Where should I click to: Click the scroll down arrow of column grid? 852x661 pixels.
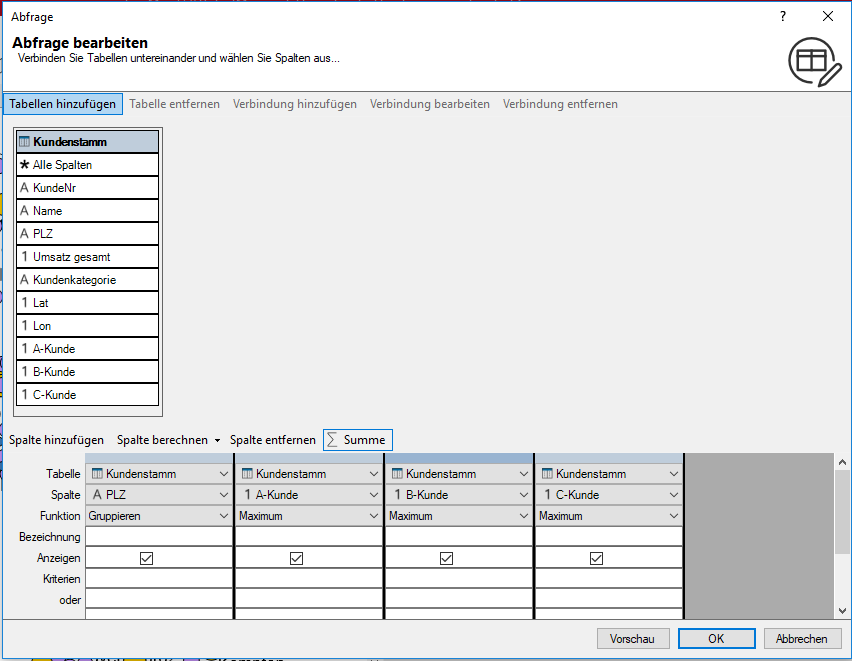(842, 610)
